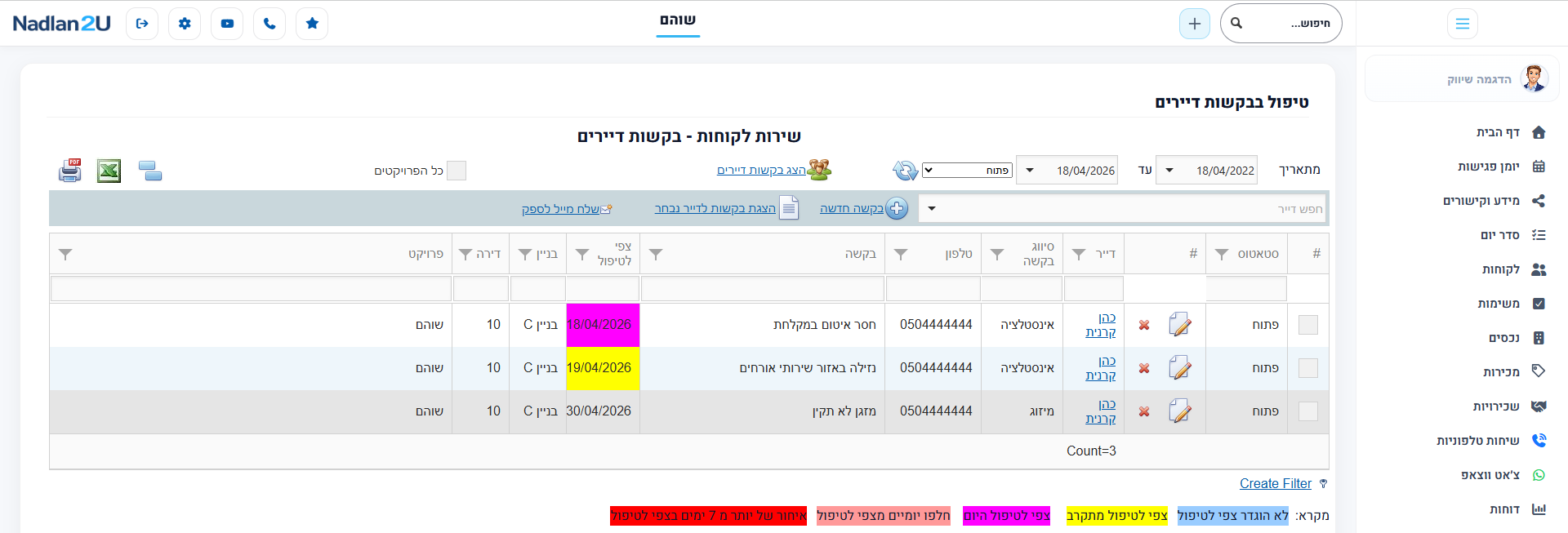The width and height of the screenshot is (1568, 533).
Task: Open from-date picker 18/04/2022 arrow
Action: [x=1169, y=171]
